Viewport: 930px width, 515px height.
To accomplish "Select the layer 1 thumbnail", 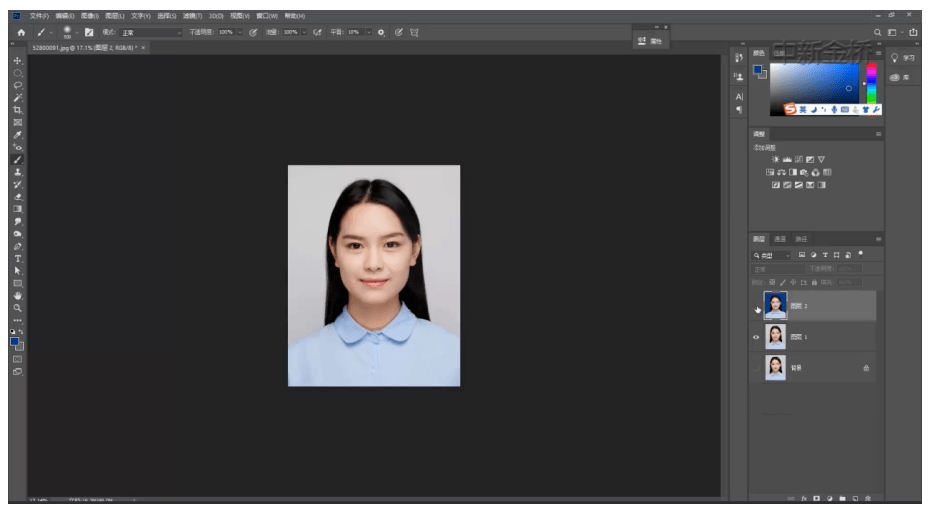I will 775,336.
